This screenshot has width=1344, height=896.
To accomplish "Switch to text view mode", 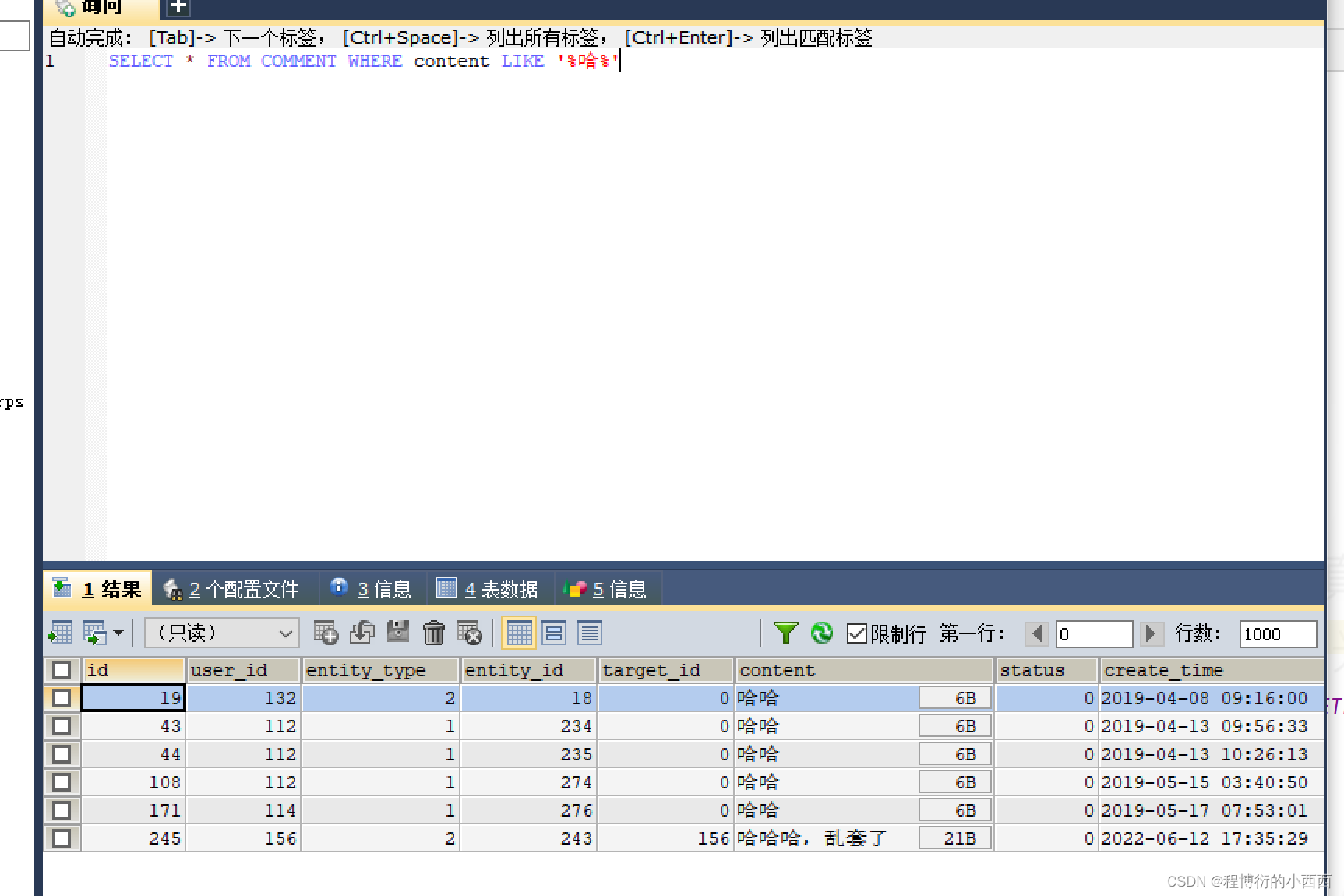I will click(590, 633).
